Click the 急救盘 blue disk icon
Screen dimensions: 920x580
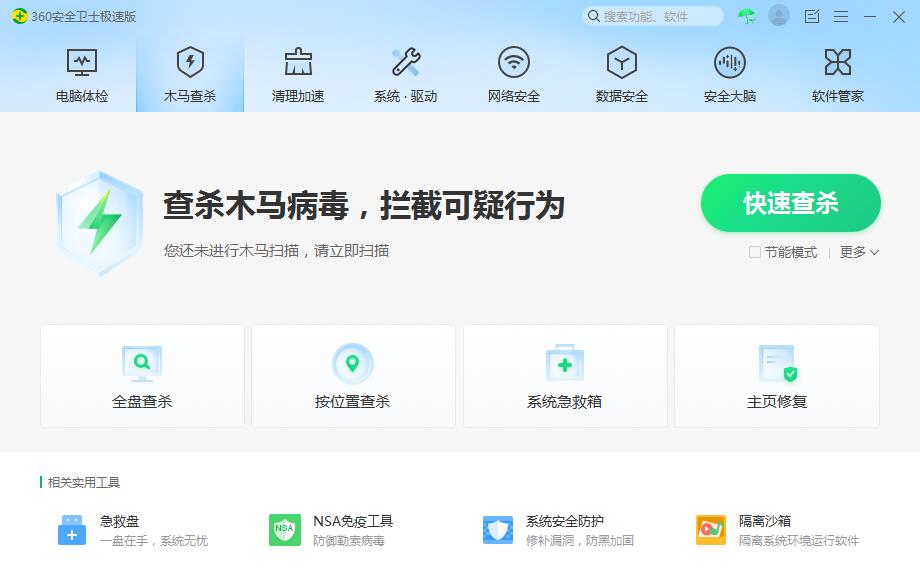72,530
